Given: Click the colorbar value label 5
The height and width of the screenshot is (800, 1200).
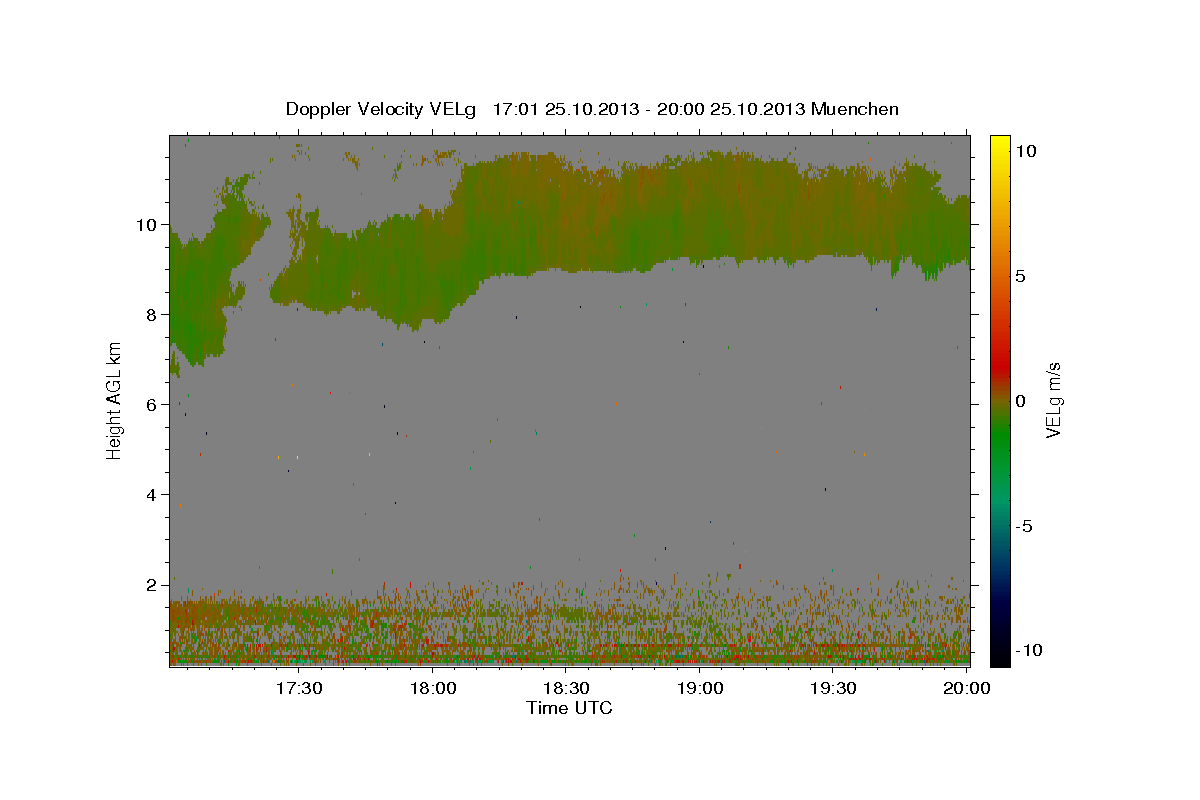Looking at the screenshot, I should [1019, 276].
